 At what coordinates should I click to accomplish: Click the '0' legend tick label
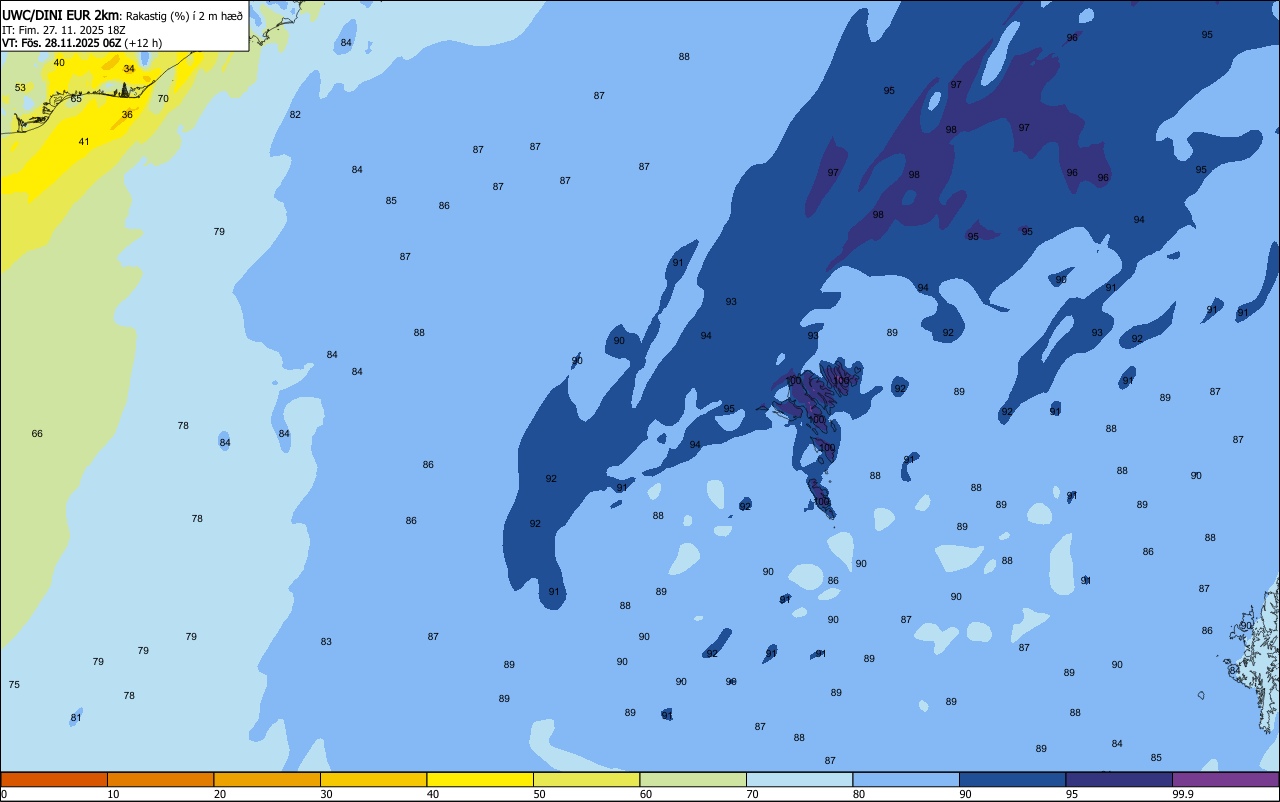(4, 794)
